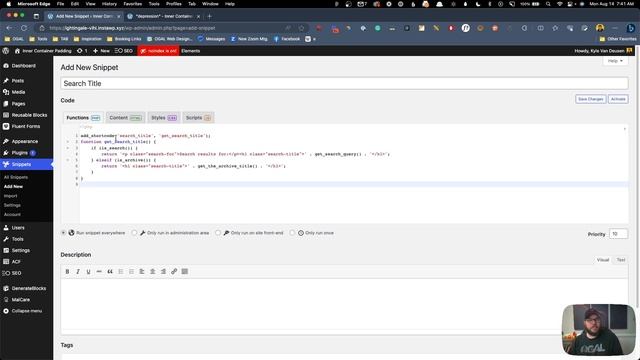This screenshot has height=360, width=640.
Task: Open Bing sidebar icon
Action: click(x=631, y=28)
